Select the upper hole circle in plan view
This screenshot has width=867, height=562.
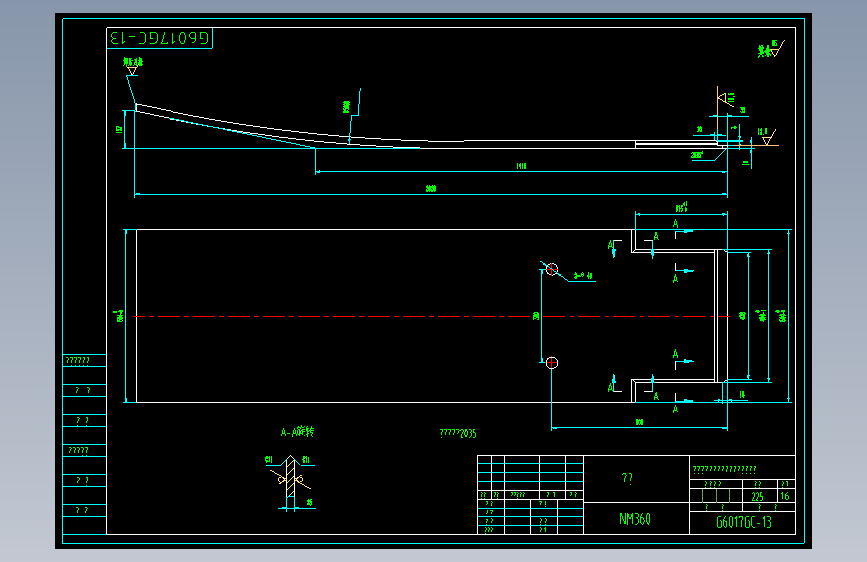click(x=552, y=269)
